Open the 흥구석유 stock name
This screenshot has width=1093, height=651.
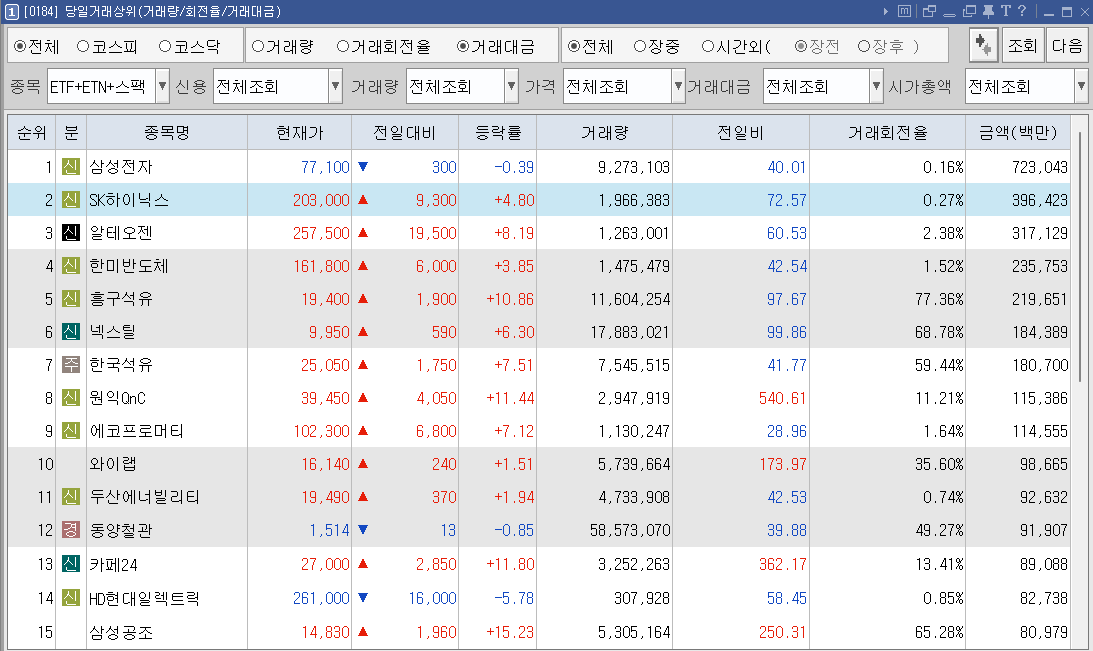(121, 299)
